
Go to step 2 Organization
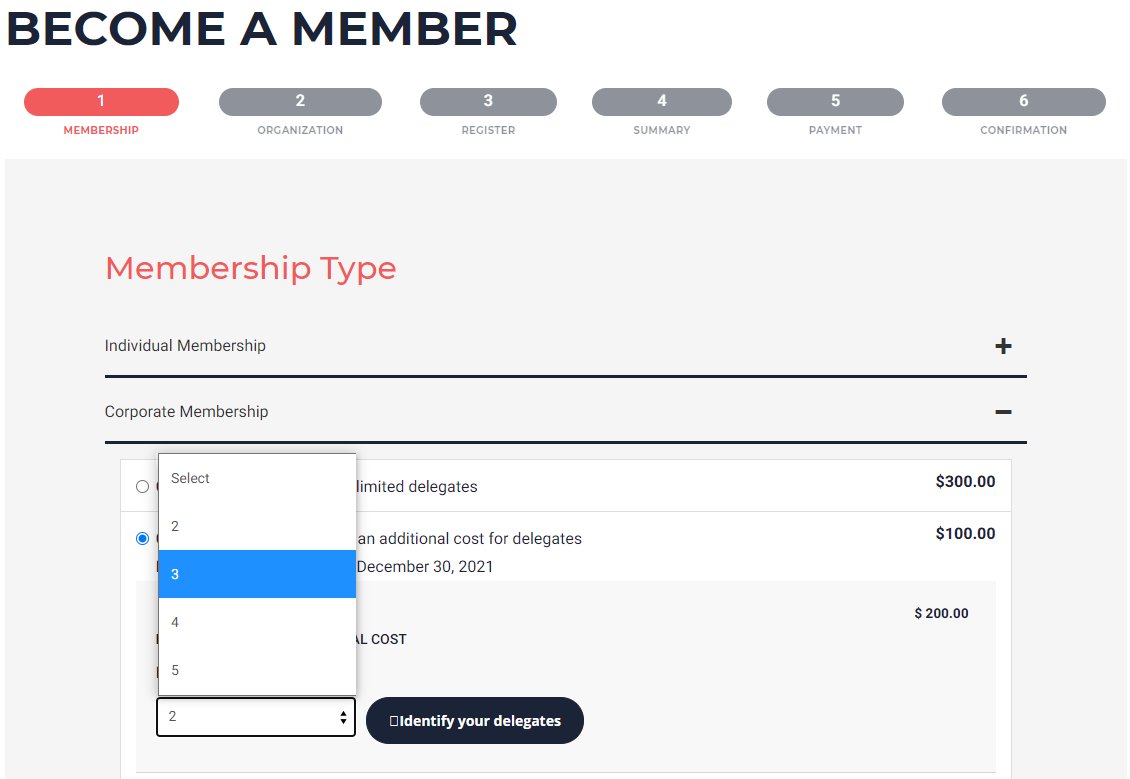300,102
